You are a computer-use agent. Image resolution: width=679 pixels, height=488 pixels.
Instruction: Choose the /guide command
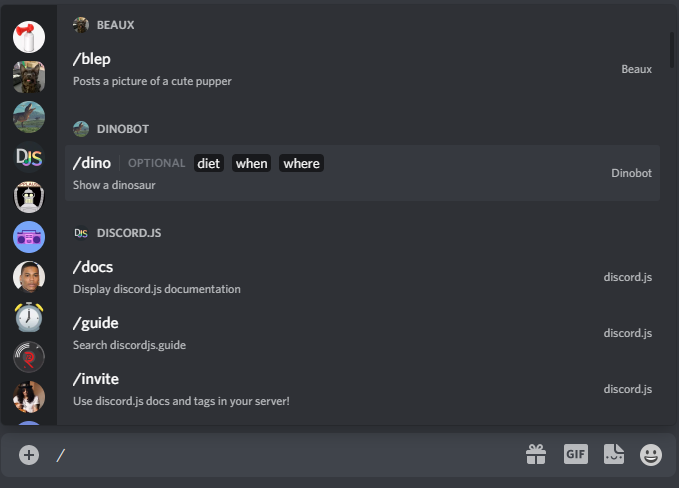(x=360, y=333)
